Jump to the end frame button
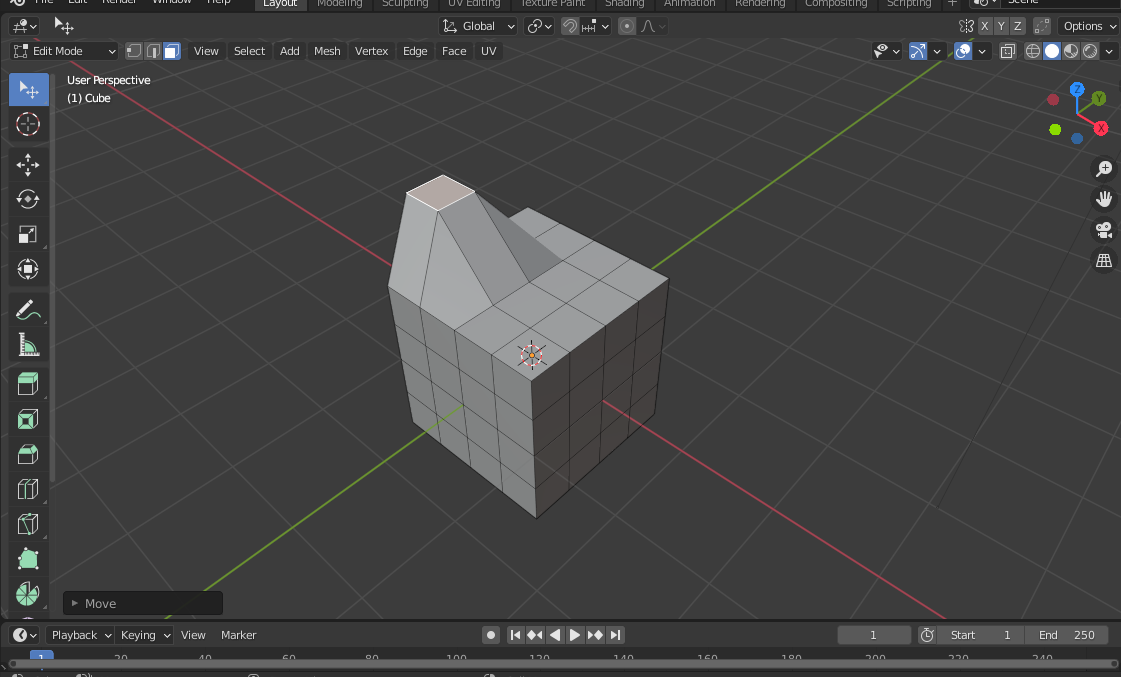Viewport: 1121px width, 677px height. pyautogui.click(x=616, y=635)
